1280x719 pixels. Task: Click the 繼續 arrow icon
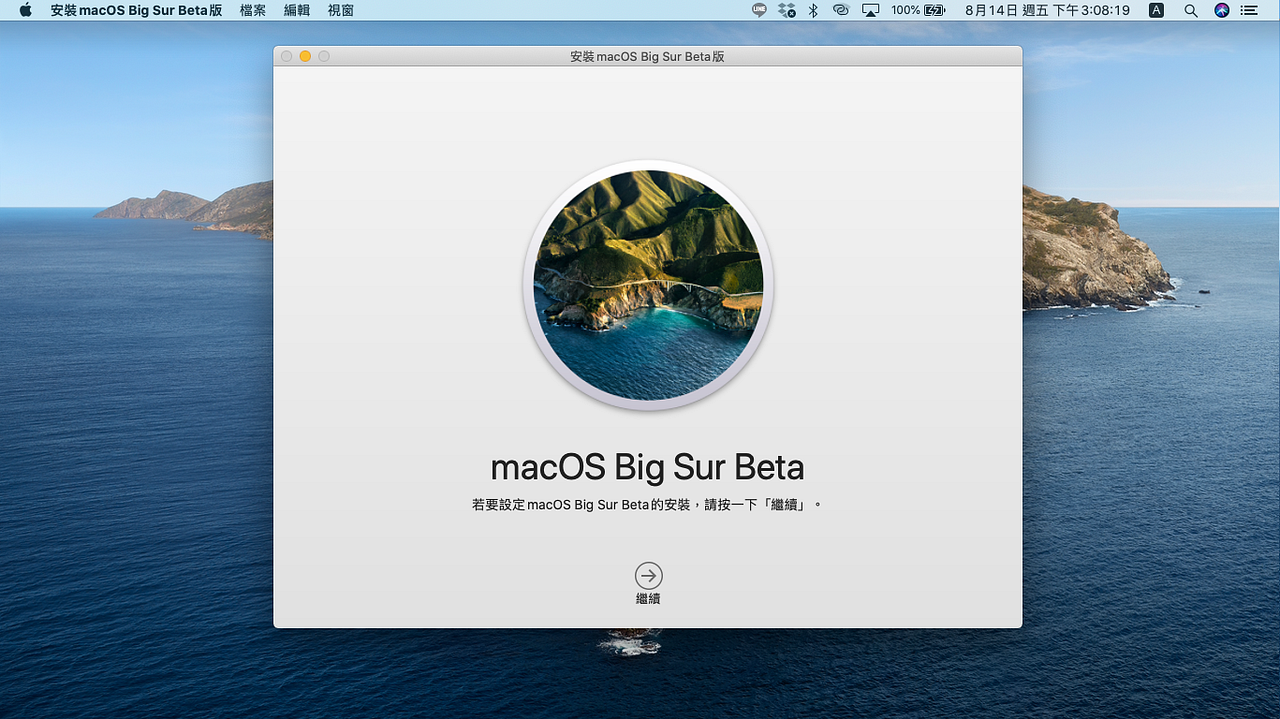pos(648,575)
